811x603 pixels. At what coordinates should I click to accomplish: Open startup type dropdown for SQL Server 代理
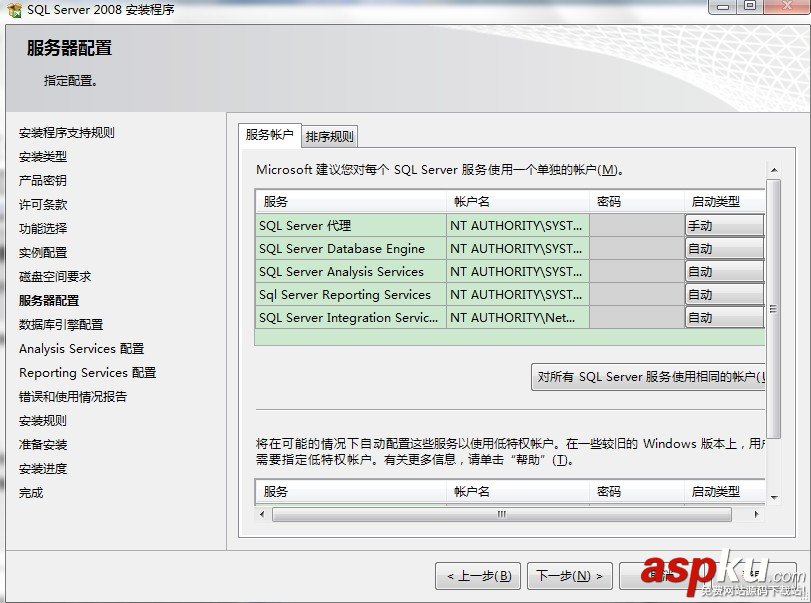pos(724,225)
